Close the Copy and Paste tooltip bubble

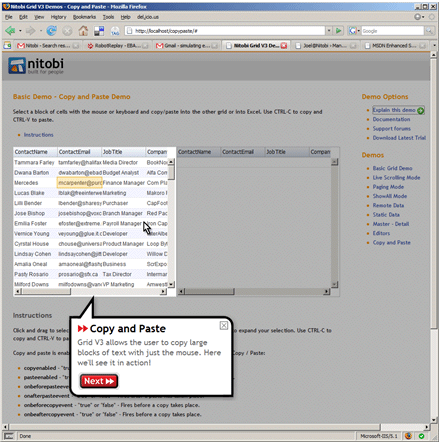(224, 326)
